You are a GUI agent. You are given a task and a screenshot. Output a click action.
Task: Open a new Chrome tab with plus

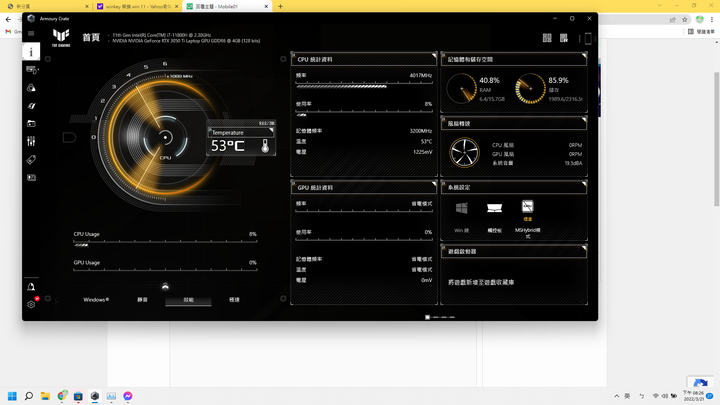point(281,6)
